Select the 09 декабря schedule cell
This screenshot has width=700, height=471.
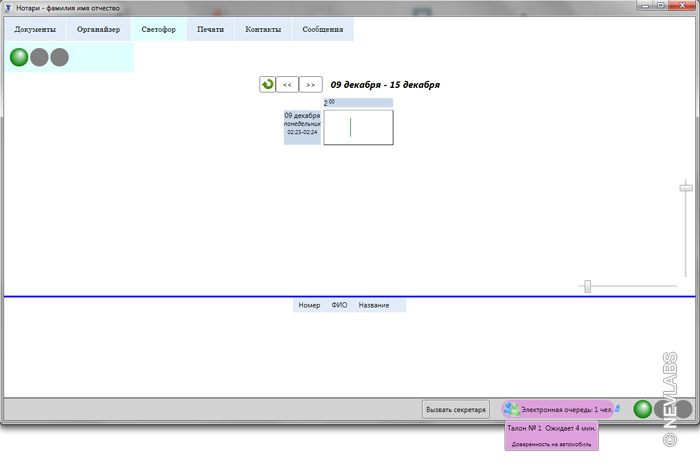(x=358, y=127)
